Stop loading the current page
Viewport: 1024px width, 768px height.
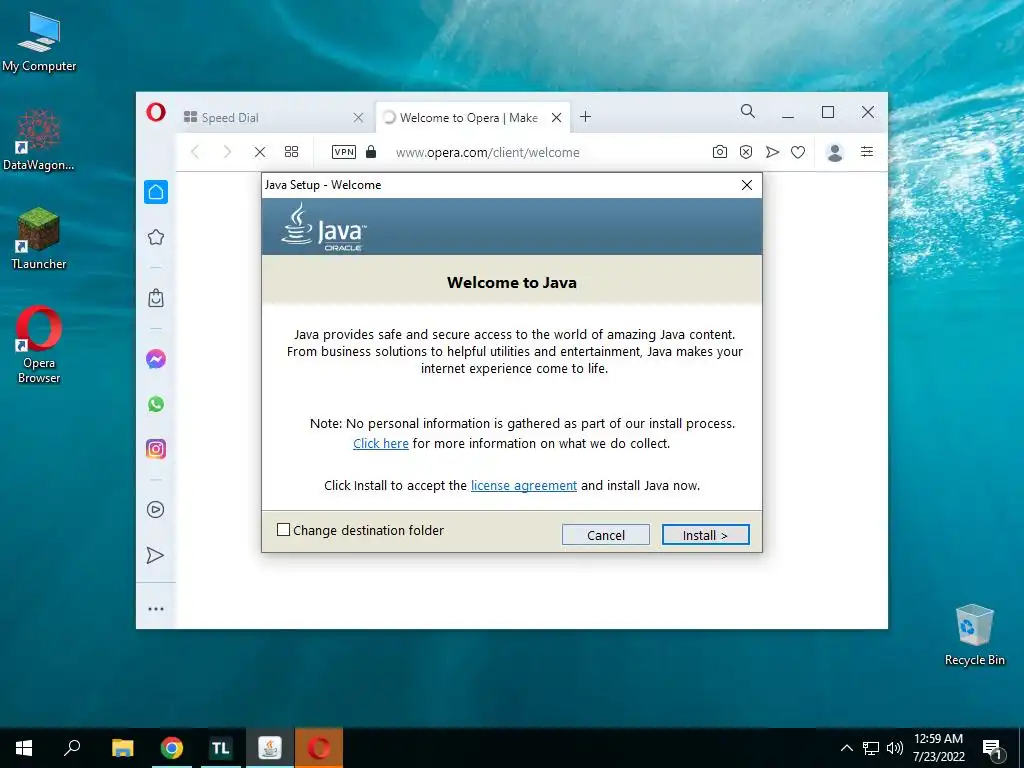[259, 152]
